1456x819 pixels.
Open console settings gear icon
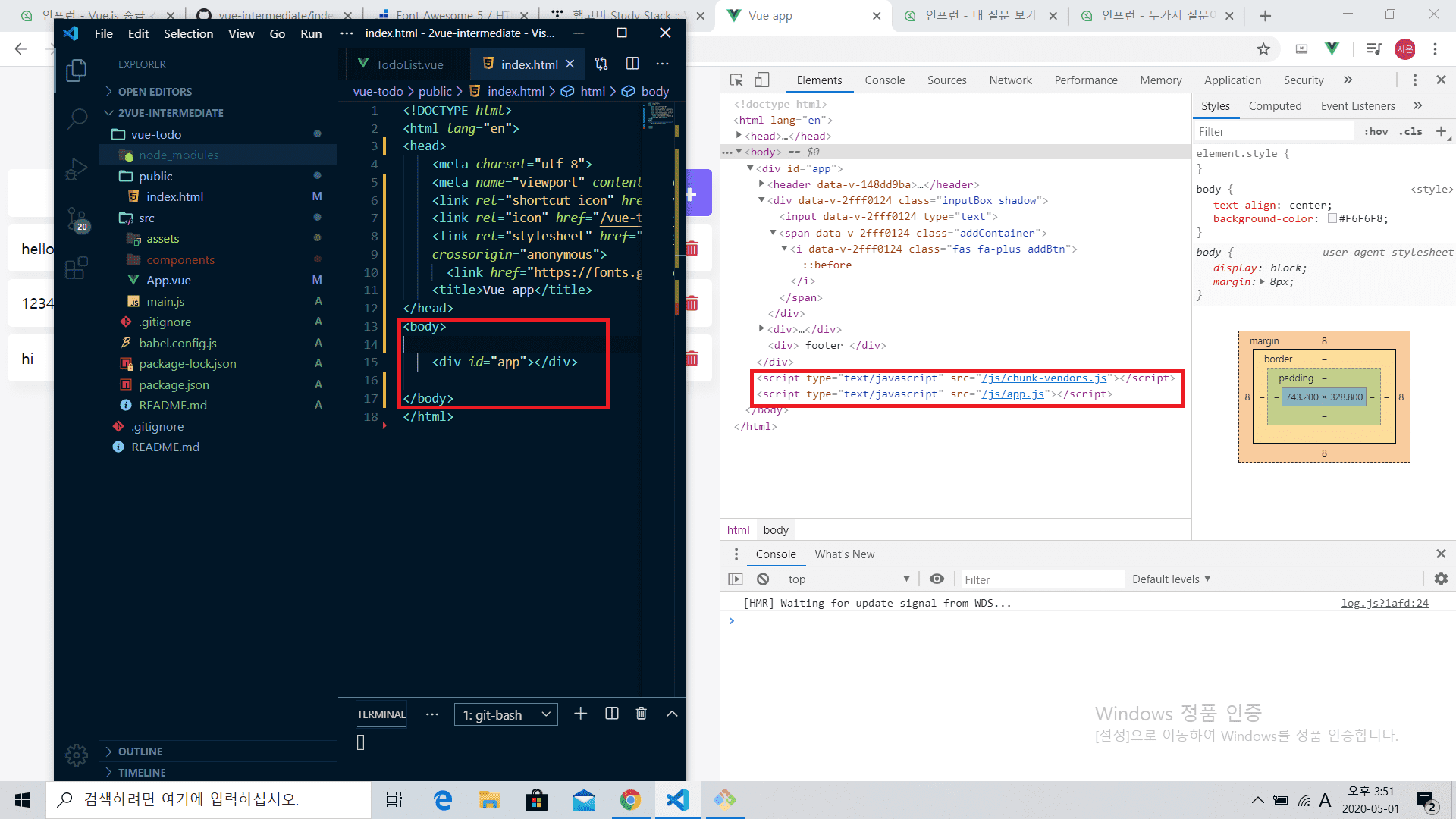[x=1441, y=579]
